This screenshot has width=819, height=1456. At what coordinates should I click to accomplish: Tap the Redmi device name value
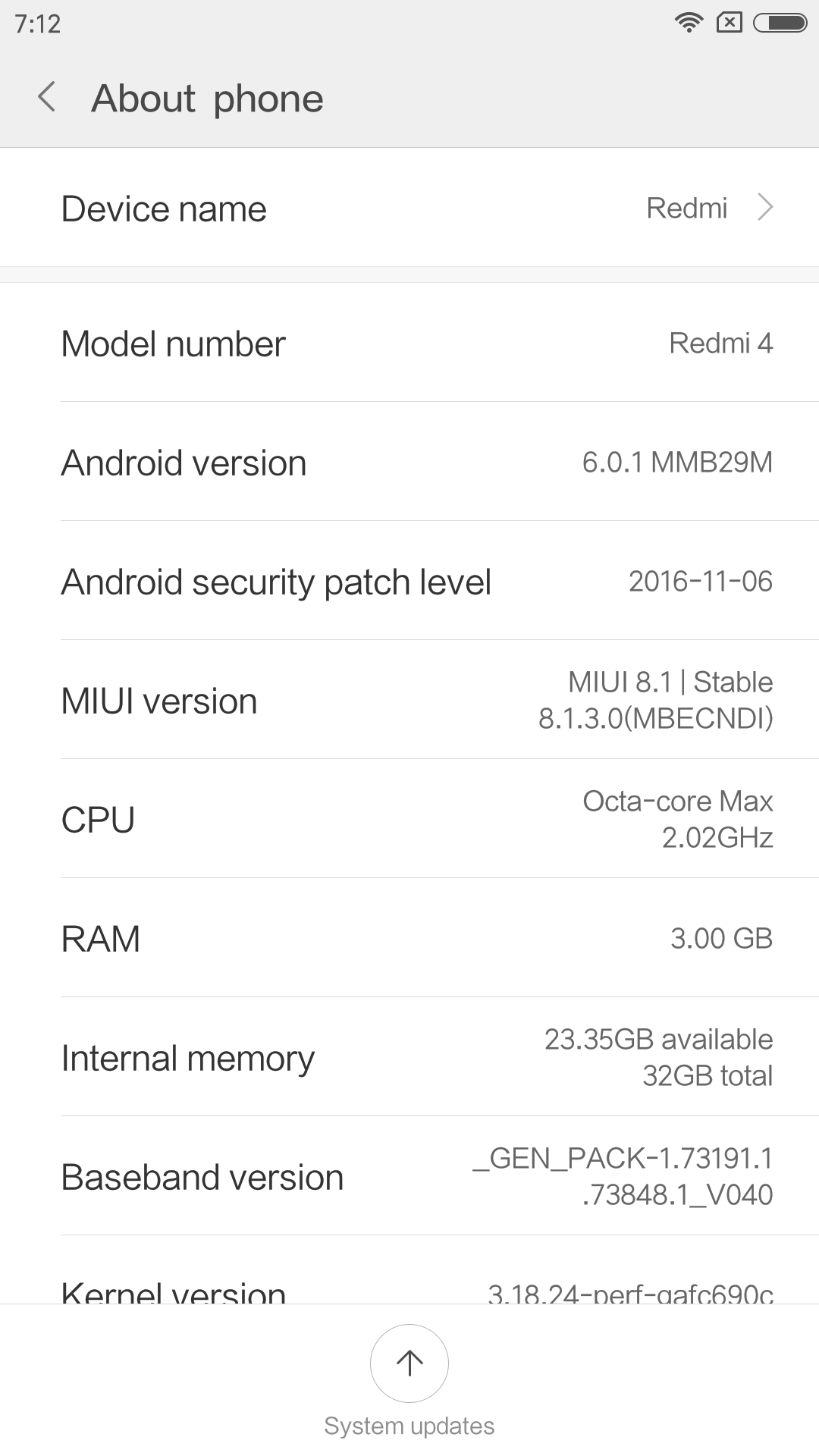tap(686, 208)
